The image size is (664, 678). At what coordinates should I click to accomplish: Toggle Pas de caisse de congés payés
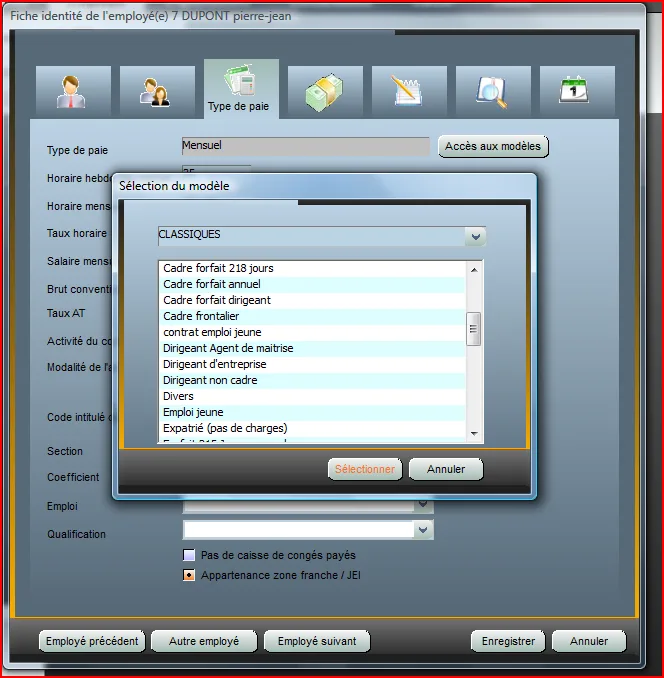pos(189,555)
